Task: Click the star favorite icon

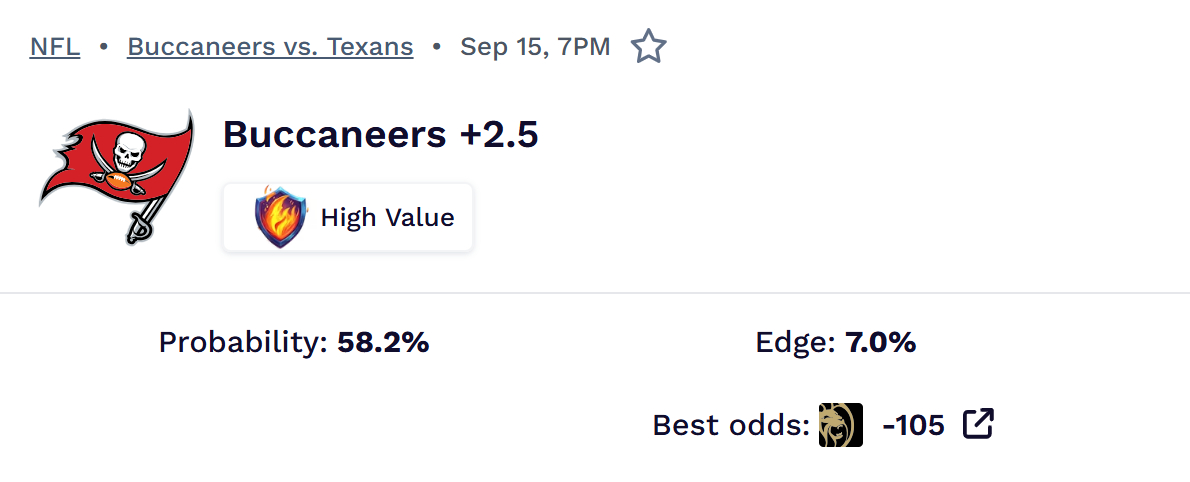Action: (648, 46)
